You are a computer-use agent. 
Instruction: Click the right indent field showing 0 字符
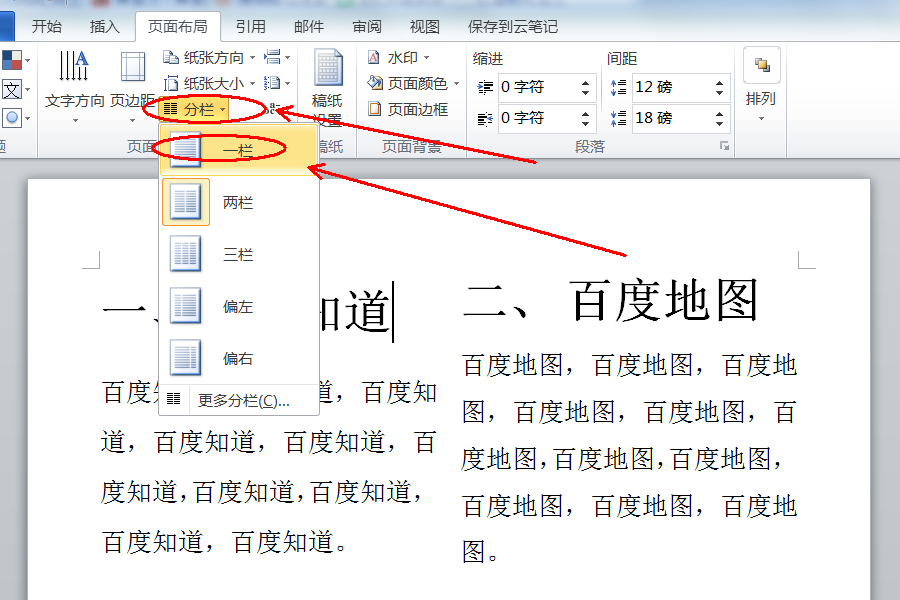tap(538, 118)
